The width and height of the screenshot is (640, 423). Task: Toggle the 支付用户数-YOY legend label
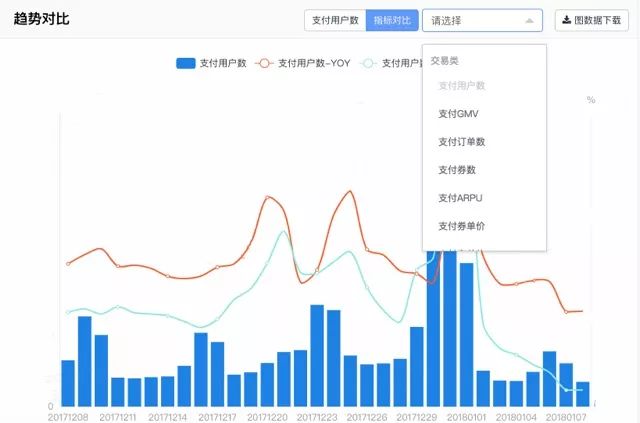[x=314, y=63]
